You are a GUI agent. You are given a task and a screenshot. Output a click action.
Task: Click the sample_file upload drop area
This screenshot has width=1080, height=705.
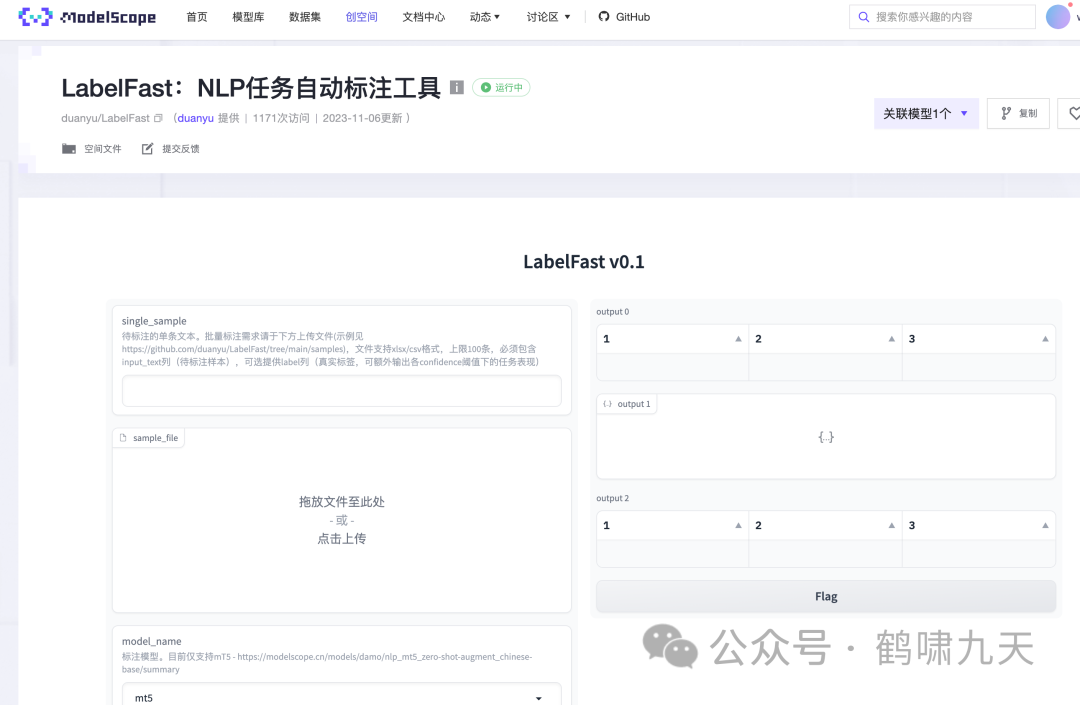(x=342, y=520)
